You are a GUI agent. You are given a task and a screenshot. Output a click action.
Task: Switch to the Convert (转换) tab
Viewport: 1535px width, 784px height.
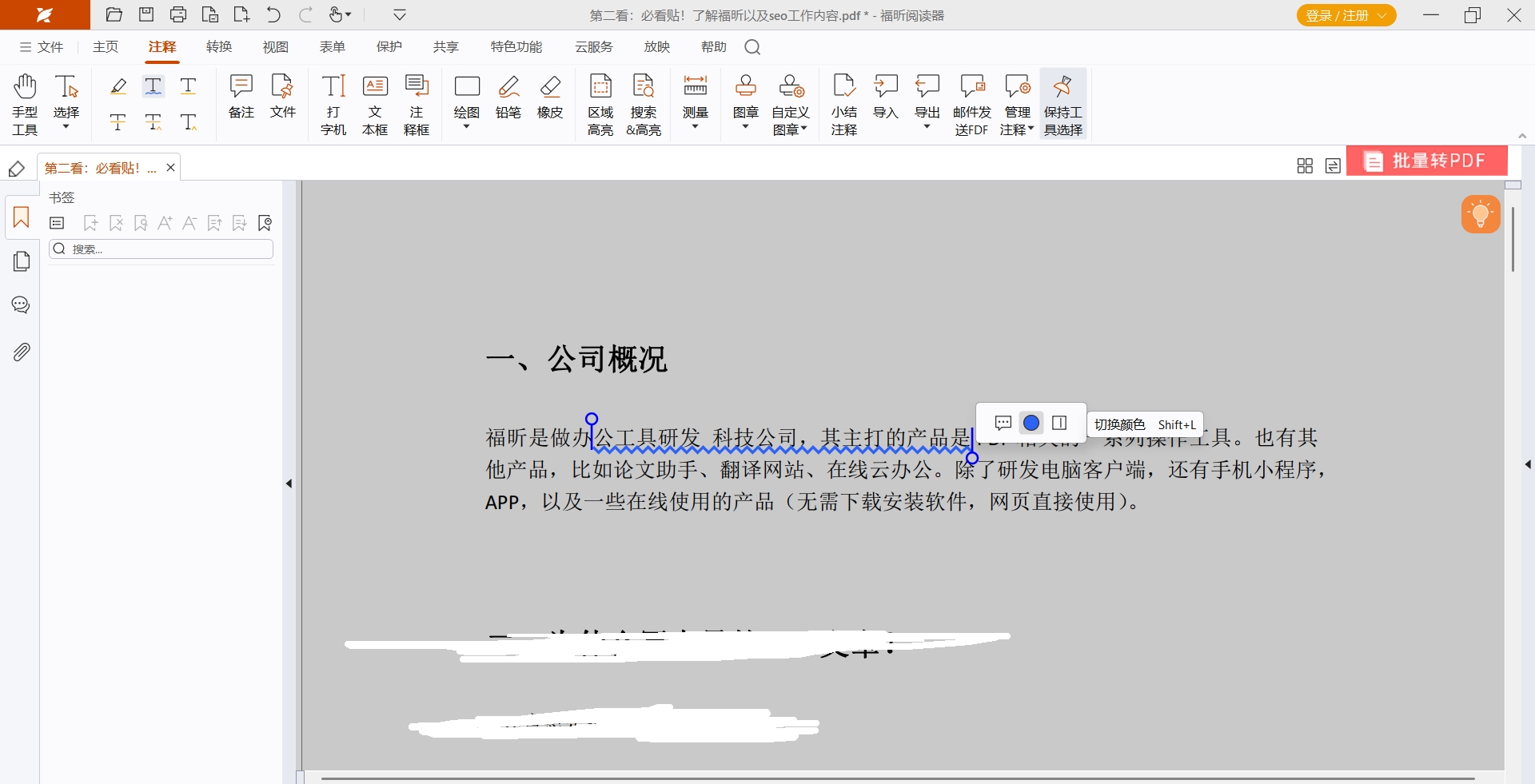click(219, 47)
